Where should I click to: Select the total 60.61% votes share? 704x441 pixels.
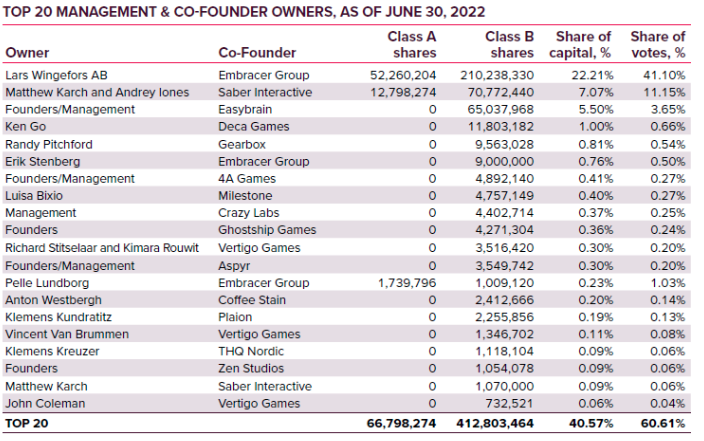[663, 423]
